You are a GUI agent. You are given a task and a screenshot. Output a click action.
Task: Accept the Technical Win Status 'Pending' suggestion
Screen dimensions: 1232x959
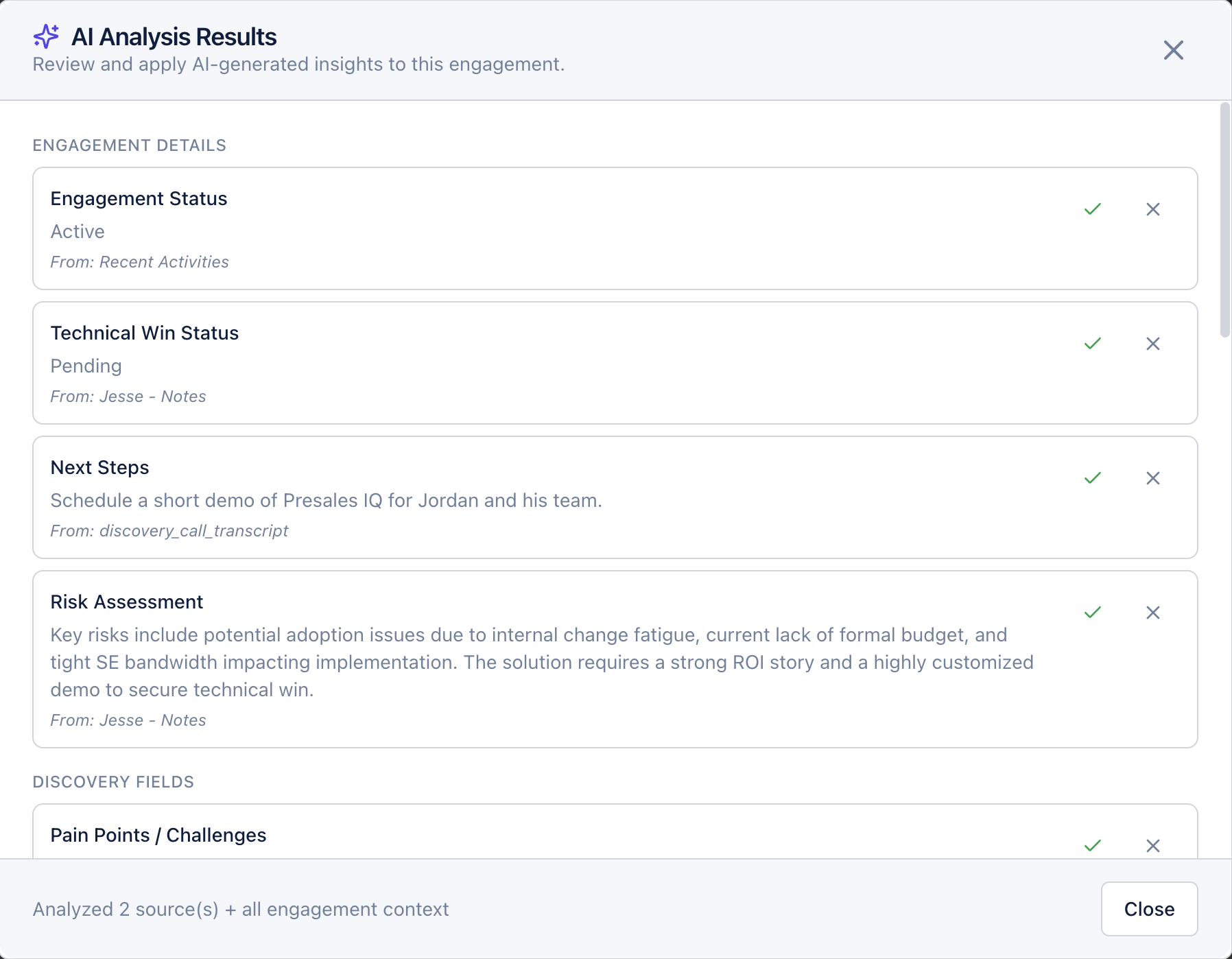[x=1093, y=344]
